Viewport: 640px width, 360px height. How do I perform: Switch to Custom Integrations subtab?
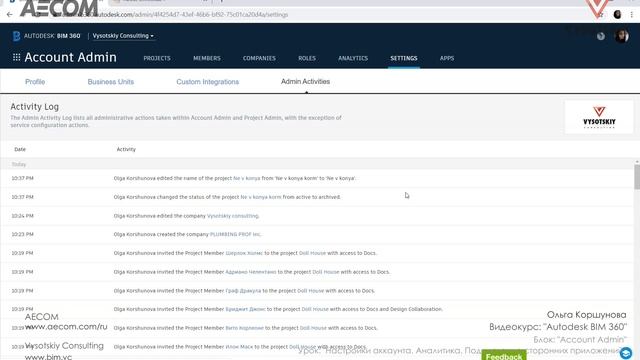coord(207,82)
